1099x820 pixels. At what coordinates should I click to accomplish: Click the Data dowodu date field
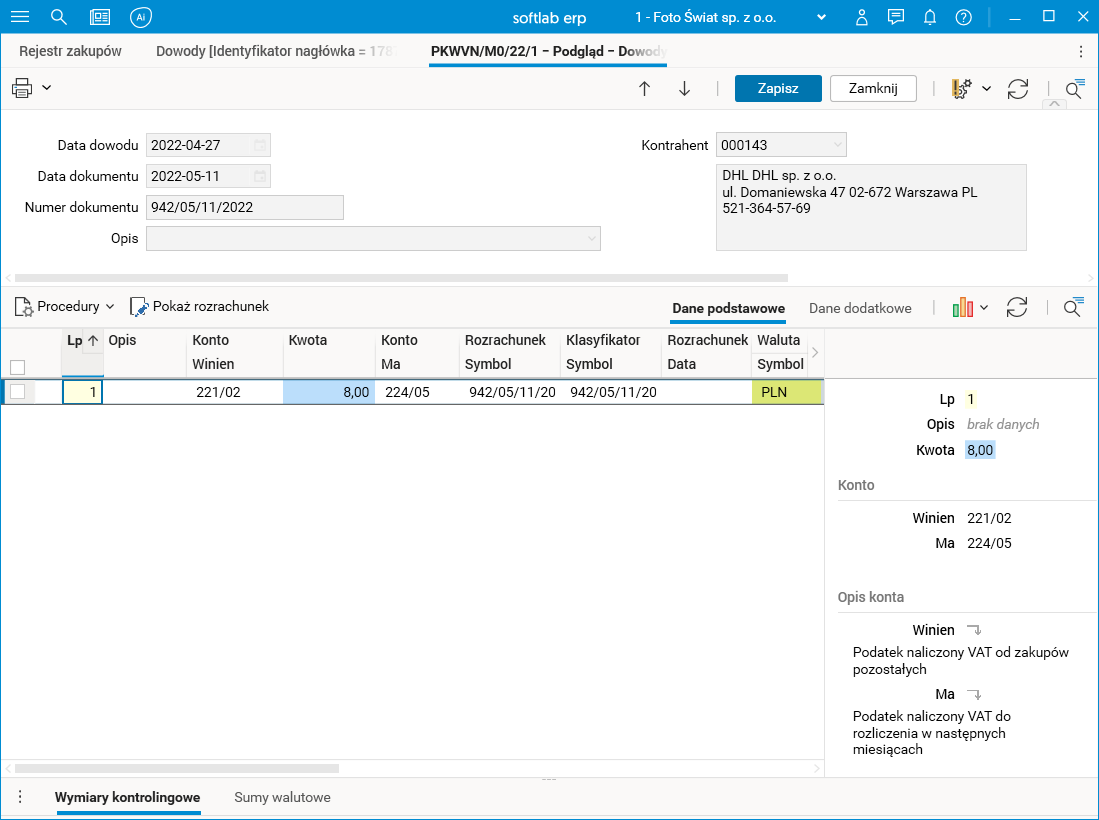(x=208, y=145)
